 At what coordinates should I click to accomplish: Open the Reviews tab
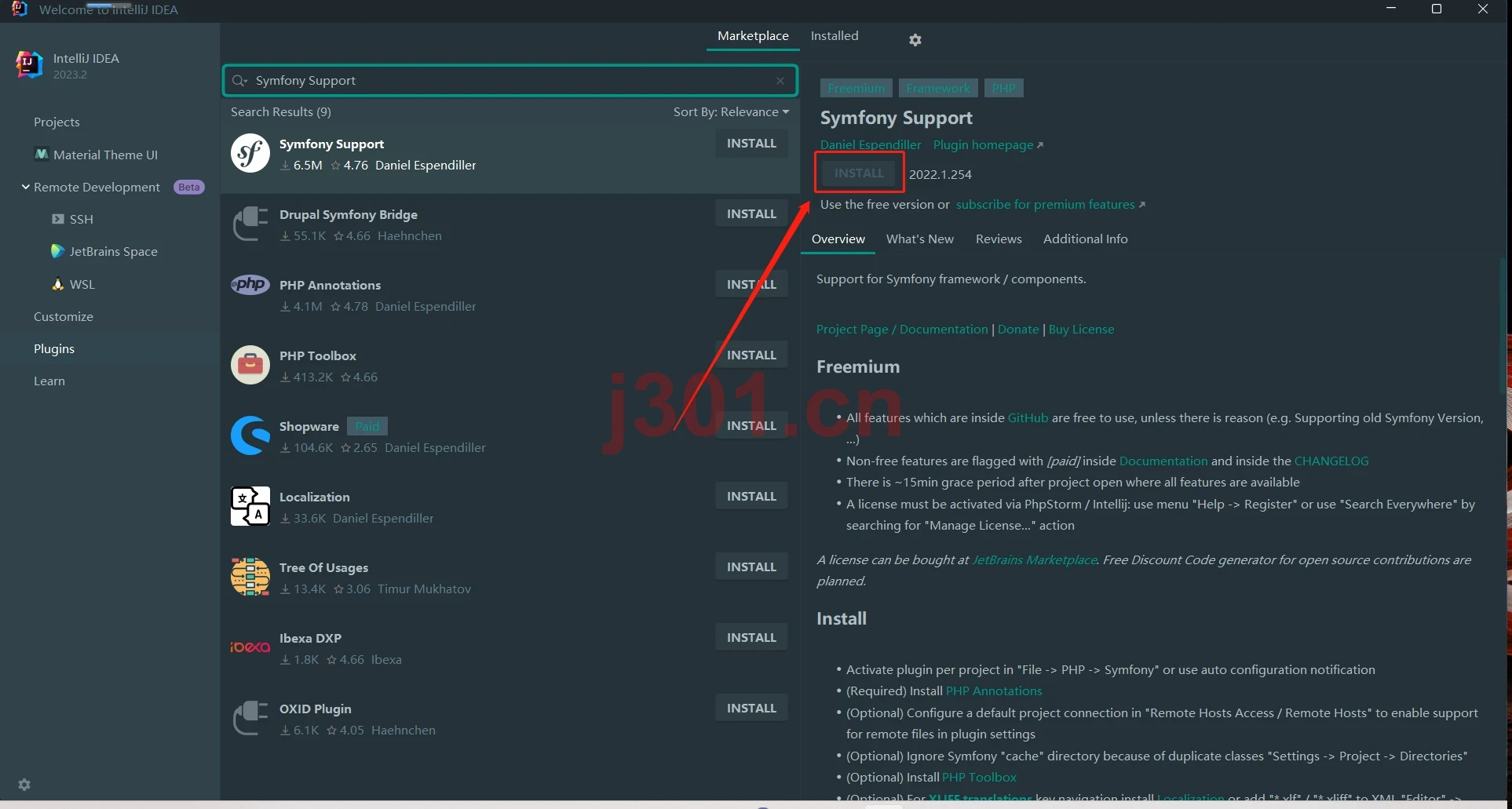[x=999, y=239]
